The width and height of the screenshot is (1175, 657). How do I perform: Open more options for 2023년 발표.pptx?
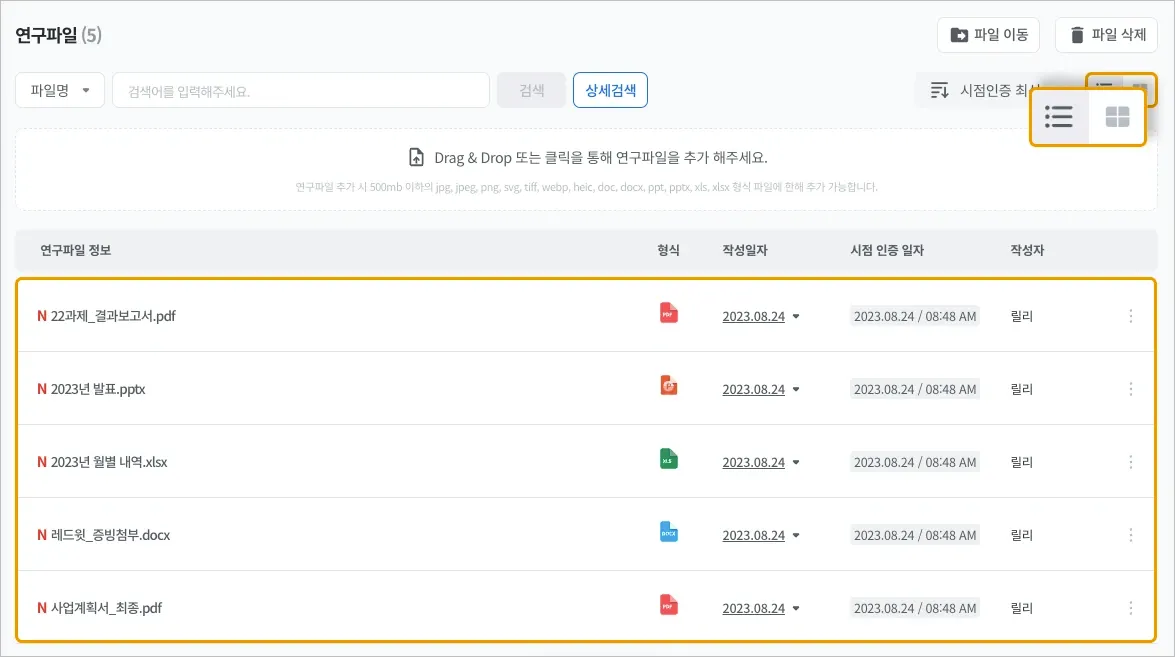tap(1131, 389)
